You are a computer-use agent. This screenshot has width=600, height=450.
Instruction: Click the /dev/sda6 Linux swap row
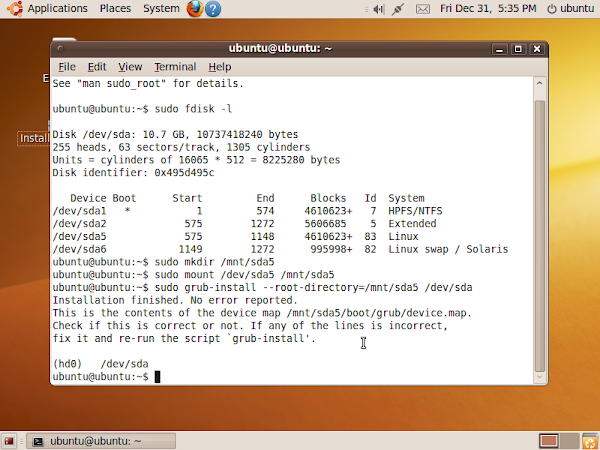tap(280, 249)
